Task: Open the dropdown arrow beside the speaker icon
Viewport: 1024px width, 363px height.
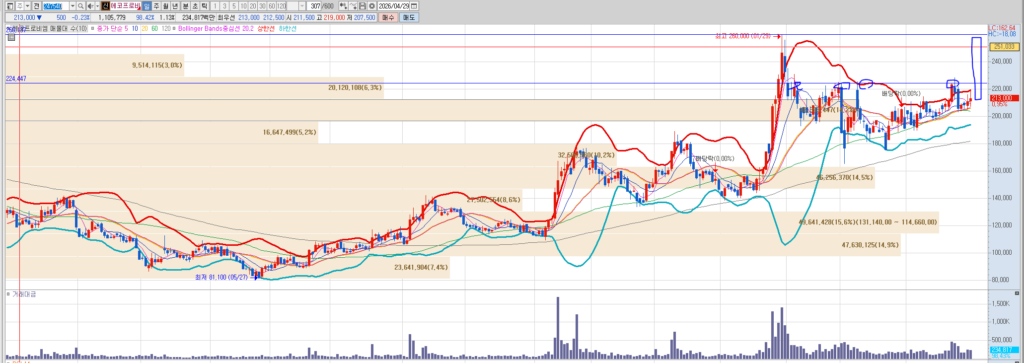Action: (97, 6)
